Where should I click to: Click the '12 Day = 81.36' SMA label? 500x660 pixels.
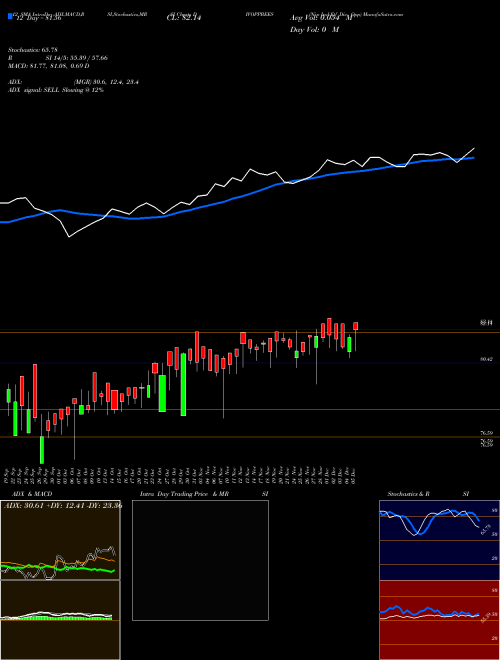37,18
